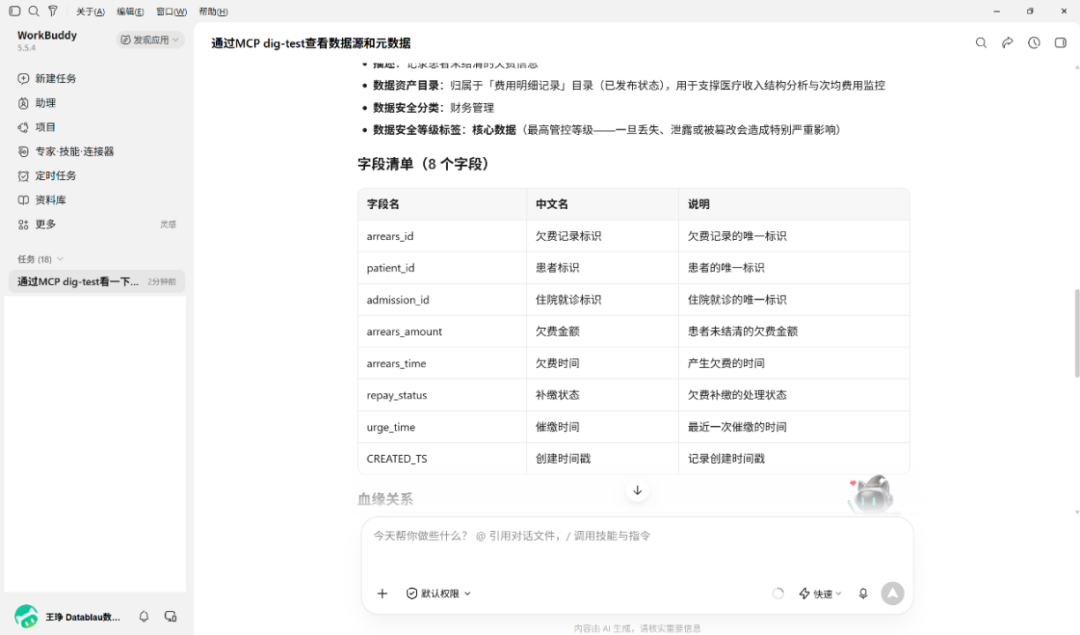The image size is (1080, 635).
Task: Share this conversation
Action: pyautogui.click(x=1007, y=43)
